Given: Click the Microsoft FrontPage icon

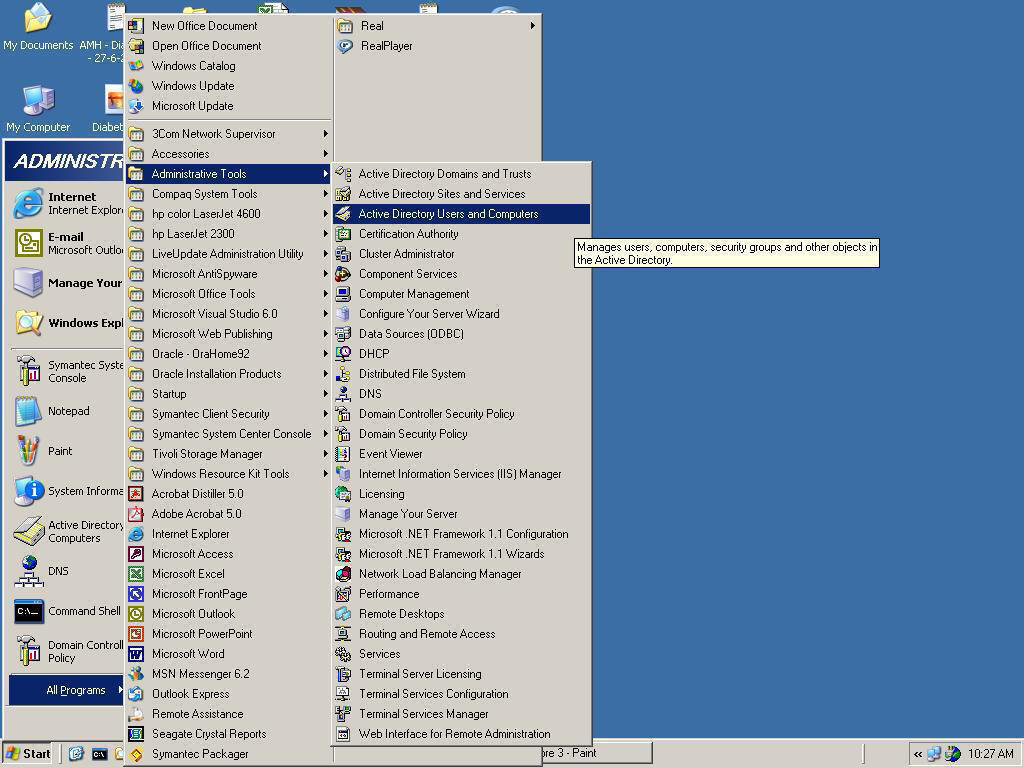Looking at the screenshot, I should (136, 594).
